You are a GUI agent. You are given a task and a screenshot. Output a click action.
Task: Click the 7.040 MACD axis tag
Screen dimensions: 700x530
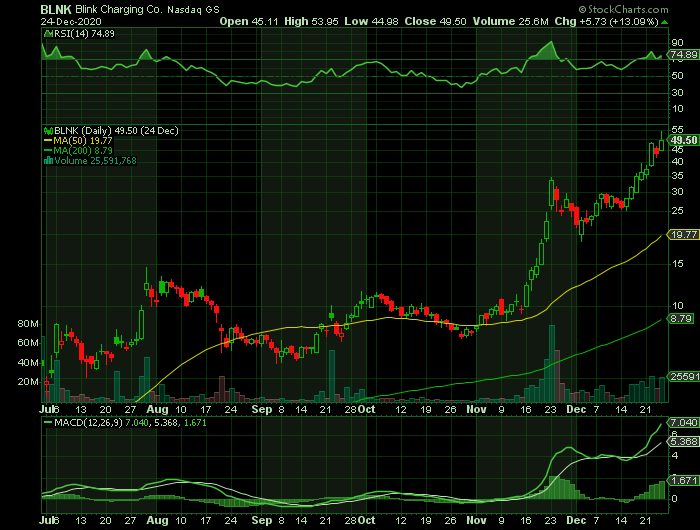(683, 422)
